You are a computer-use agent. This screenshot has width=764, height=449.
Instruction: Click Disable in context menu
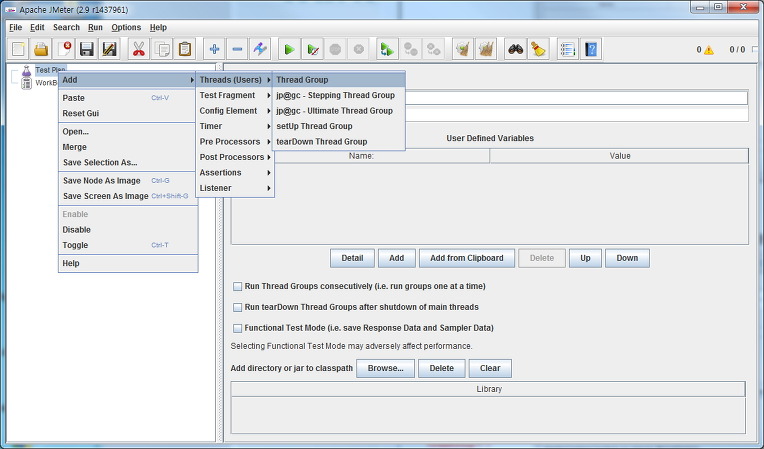click(x=128, y=230)
